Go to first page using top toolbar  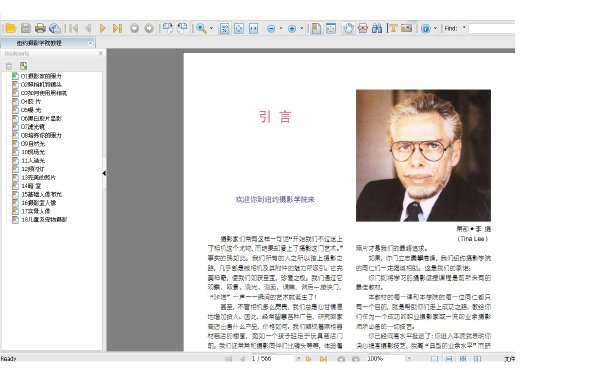click(x=73, y=28)
